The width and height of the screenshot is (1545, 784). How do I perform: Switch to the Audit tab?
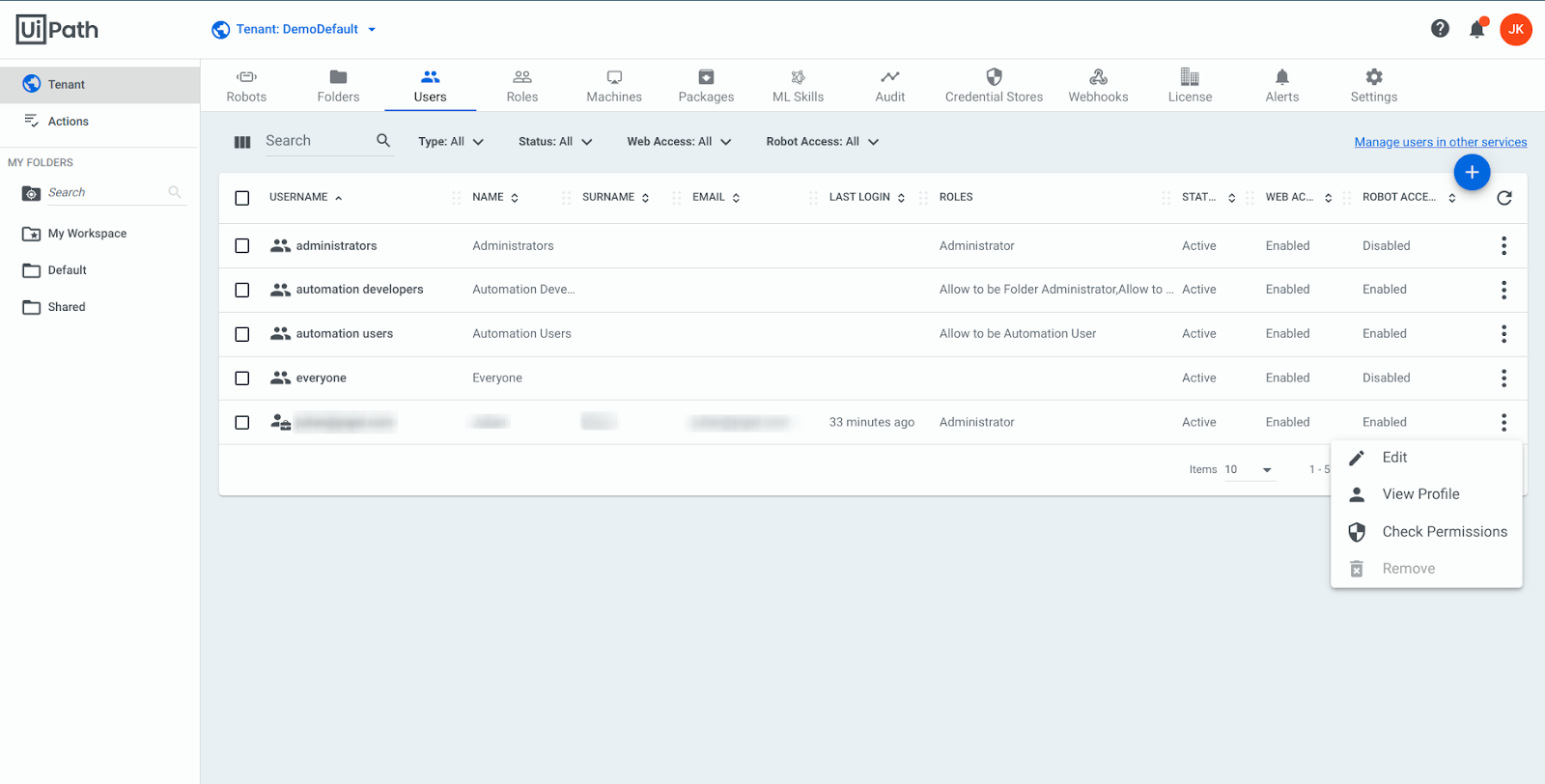890,85
